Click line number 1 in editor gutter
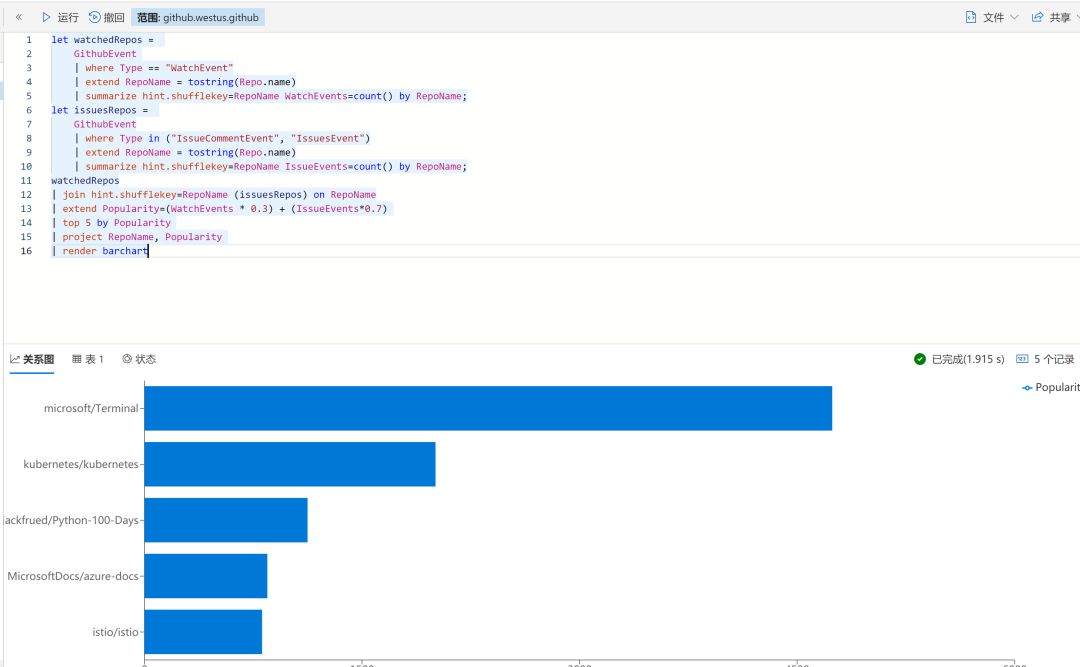This screenshot has width=1080, height=667. (x=28, y=40)
